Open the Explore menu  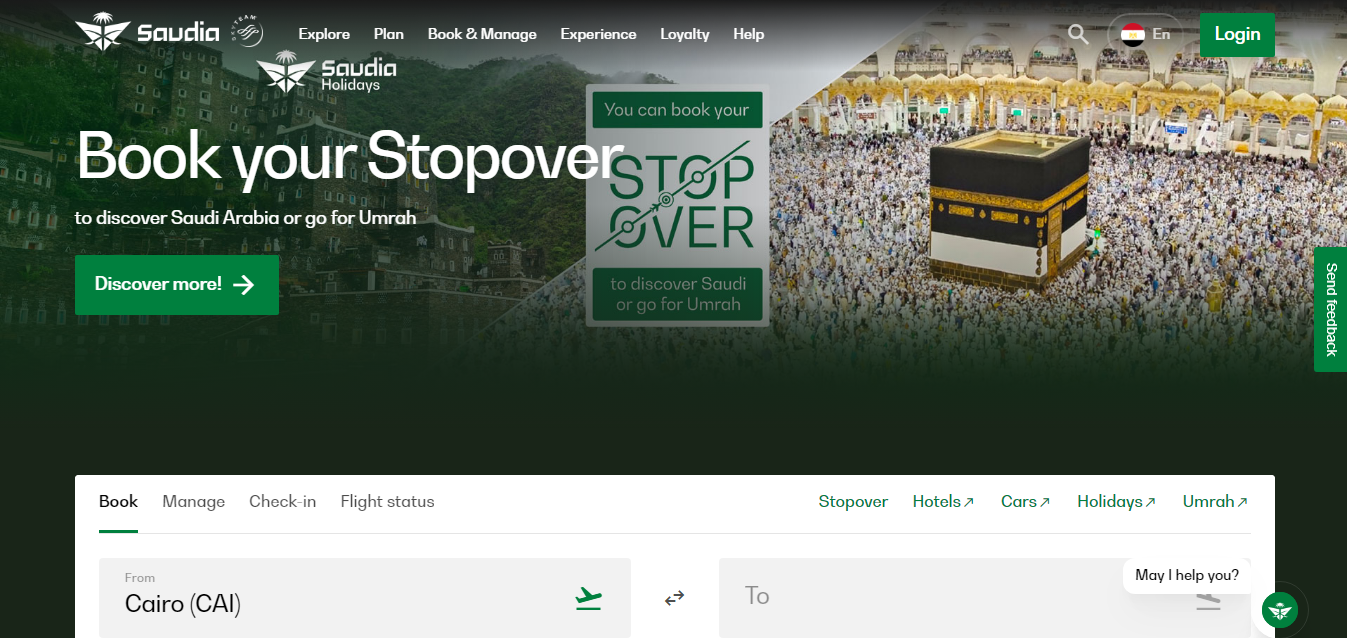point(324,34)
